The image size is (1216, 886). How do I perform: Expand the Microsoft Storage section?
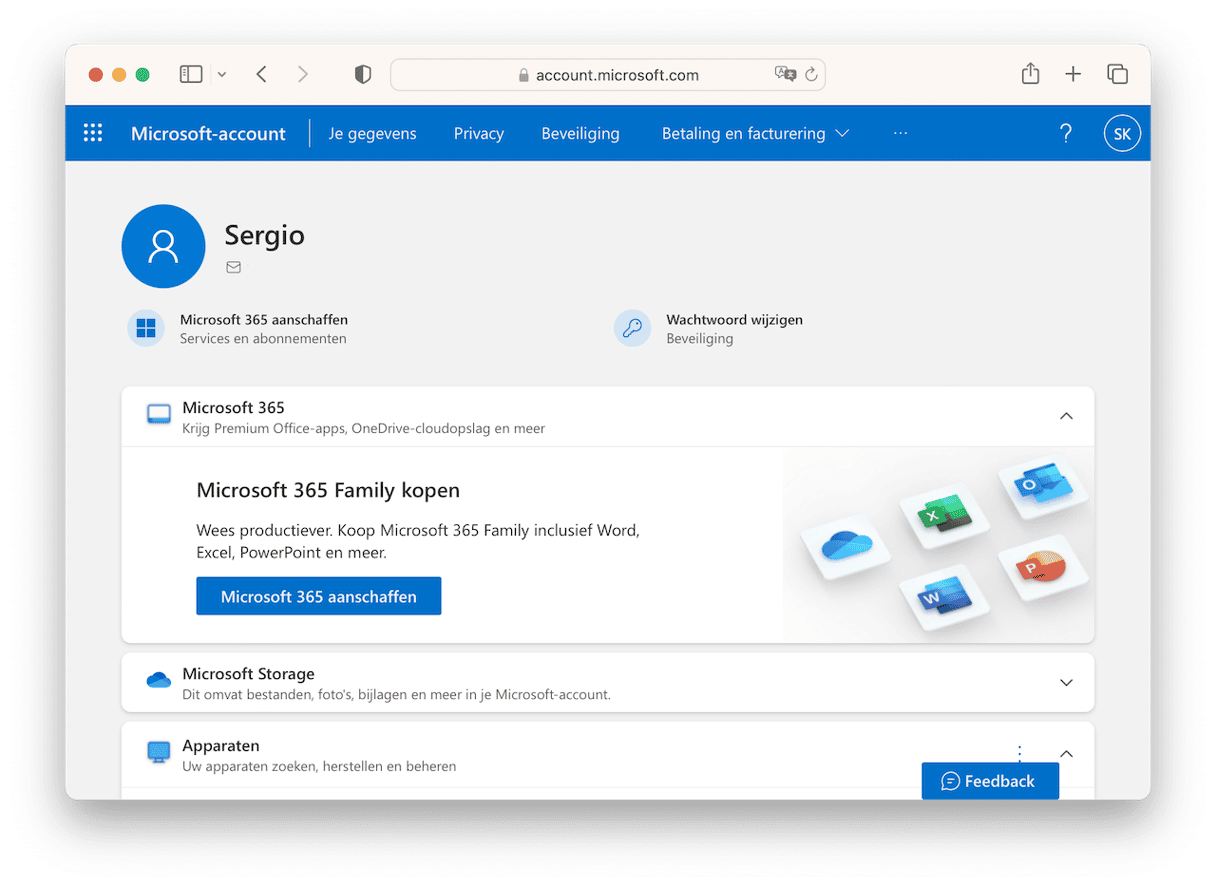[1066, 683]
